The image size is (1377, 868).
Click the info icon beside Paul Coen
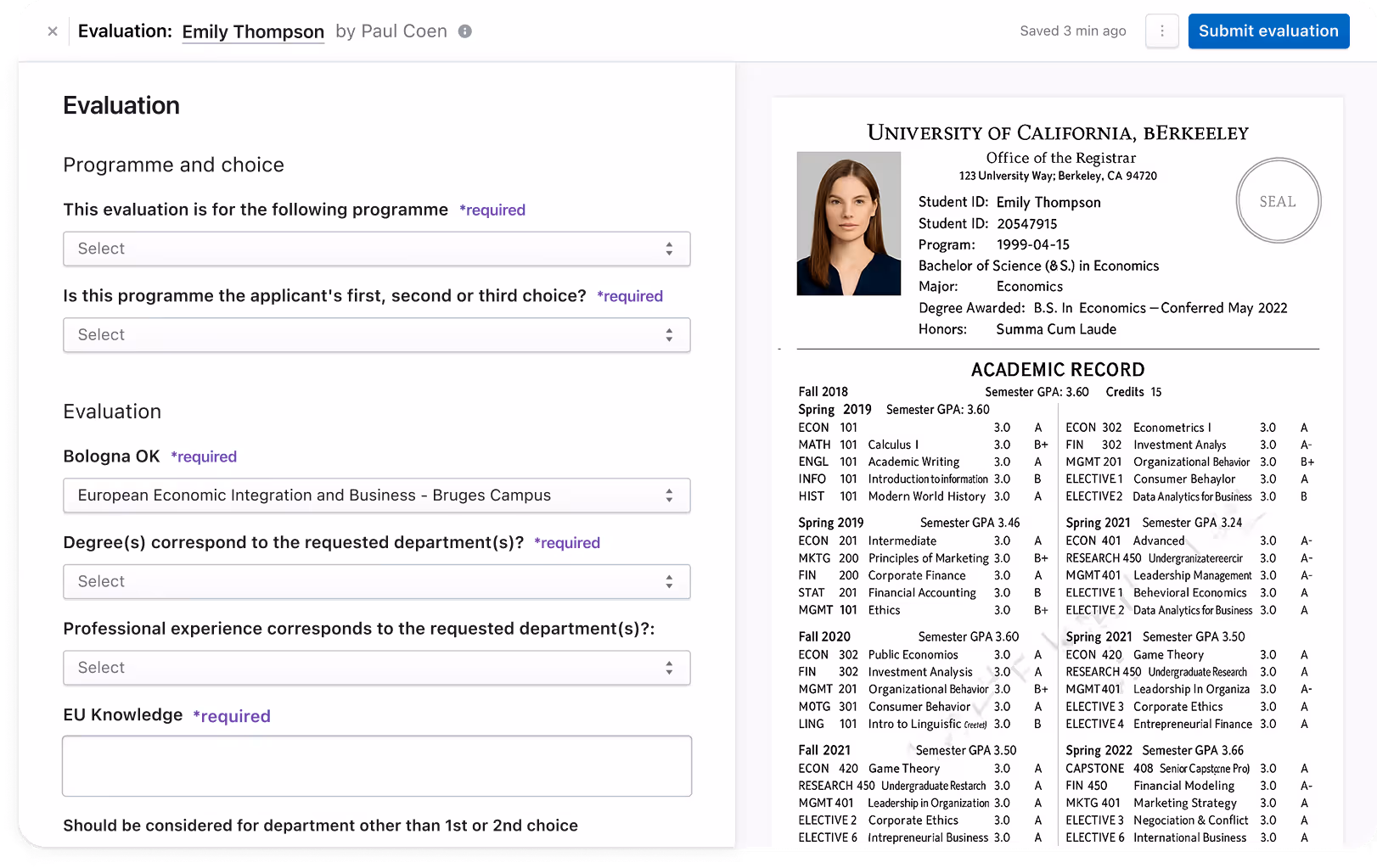pos(464,31)
